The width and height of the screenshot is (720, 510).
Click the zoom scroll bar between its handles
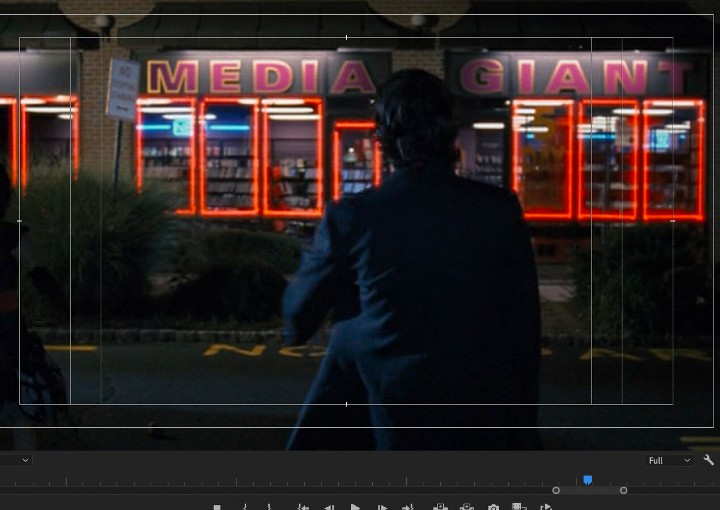(590, 490)
